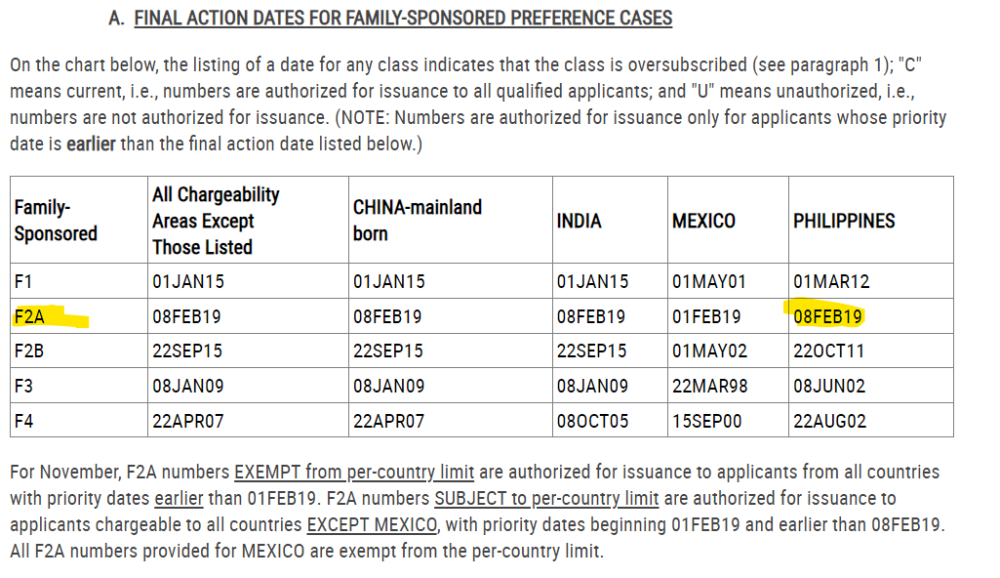This screenshot has height=578, width=1000.
Task: Select the highlighted 08FEB19 Philippines F2A cell
Action: [827, 316]
